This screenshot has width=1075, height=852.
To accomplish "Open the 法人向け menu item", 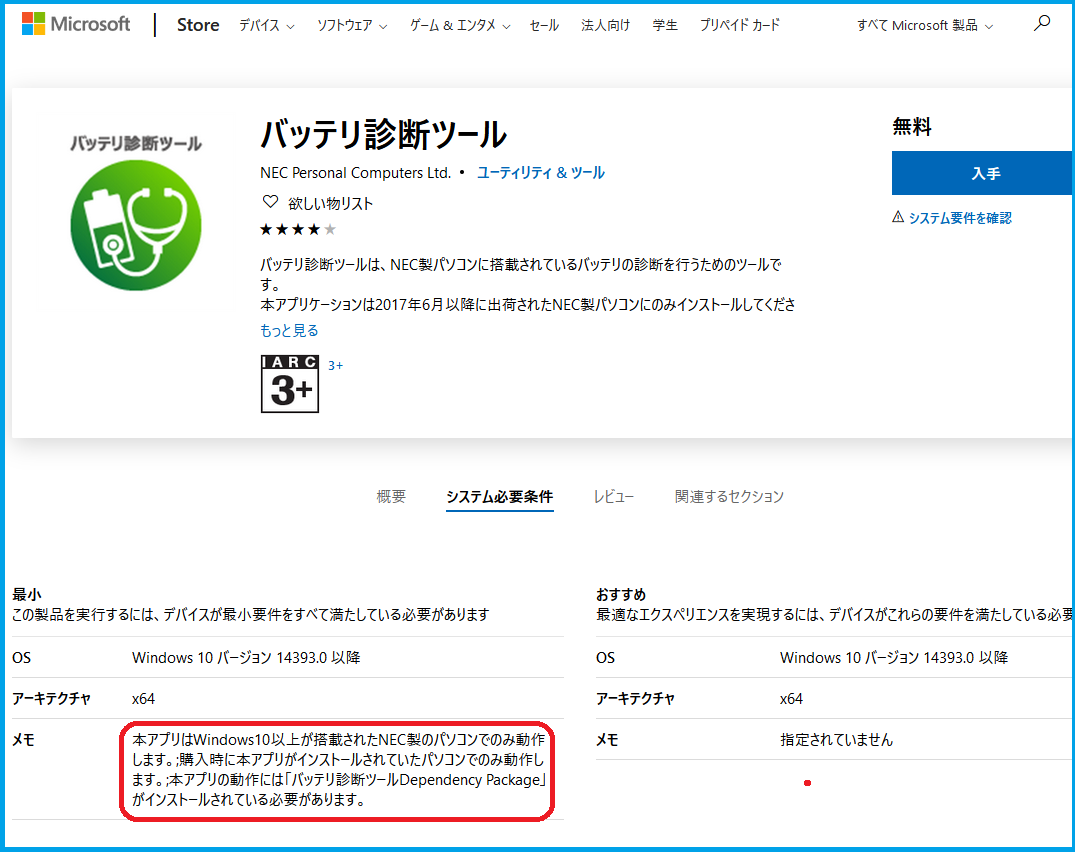I will tap(605, 25).
